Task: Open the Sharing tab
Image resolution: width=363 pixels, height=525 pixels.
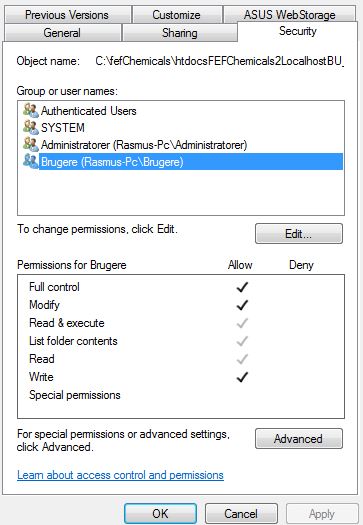Action: coord(180,33)
